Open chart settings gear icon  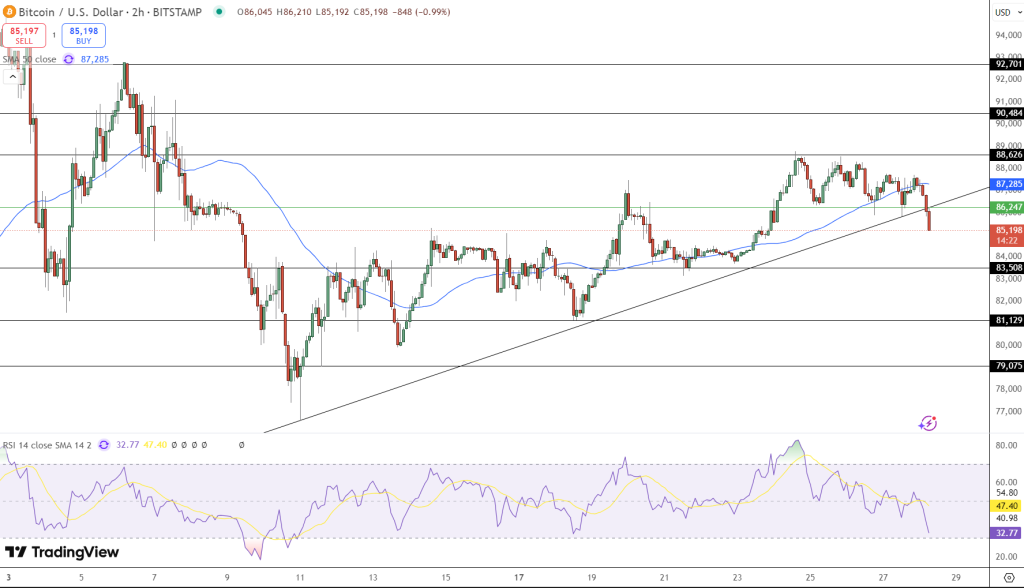(x=1010, y=578)
